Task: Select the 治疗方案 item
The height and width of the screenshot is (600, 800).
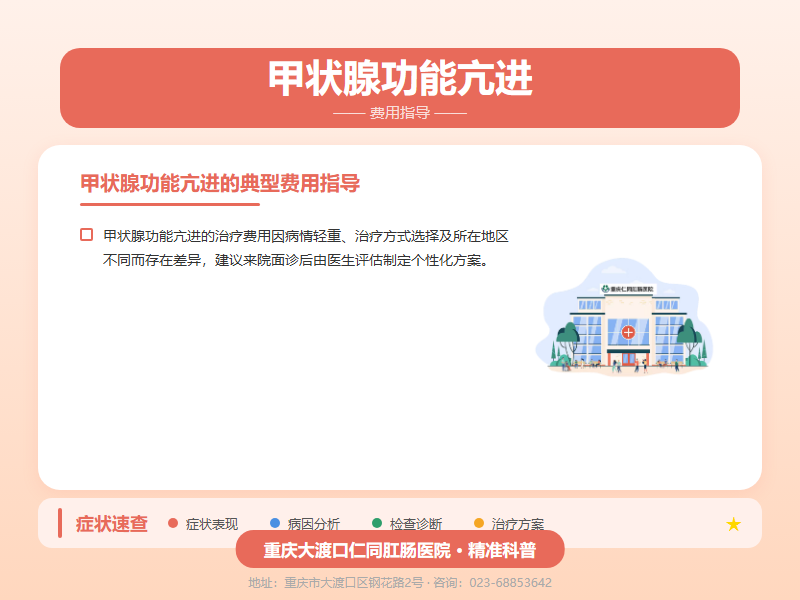Action: (518, 524)
